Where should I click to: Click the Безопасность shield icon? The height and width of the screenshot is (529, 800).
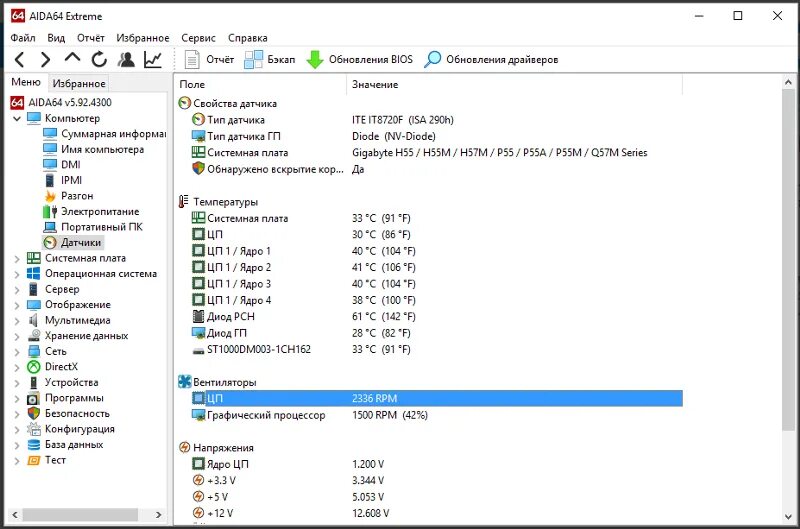pyautogui.click(x=34, y=414)
